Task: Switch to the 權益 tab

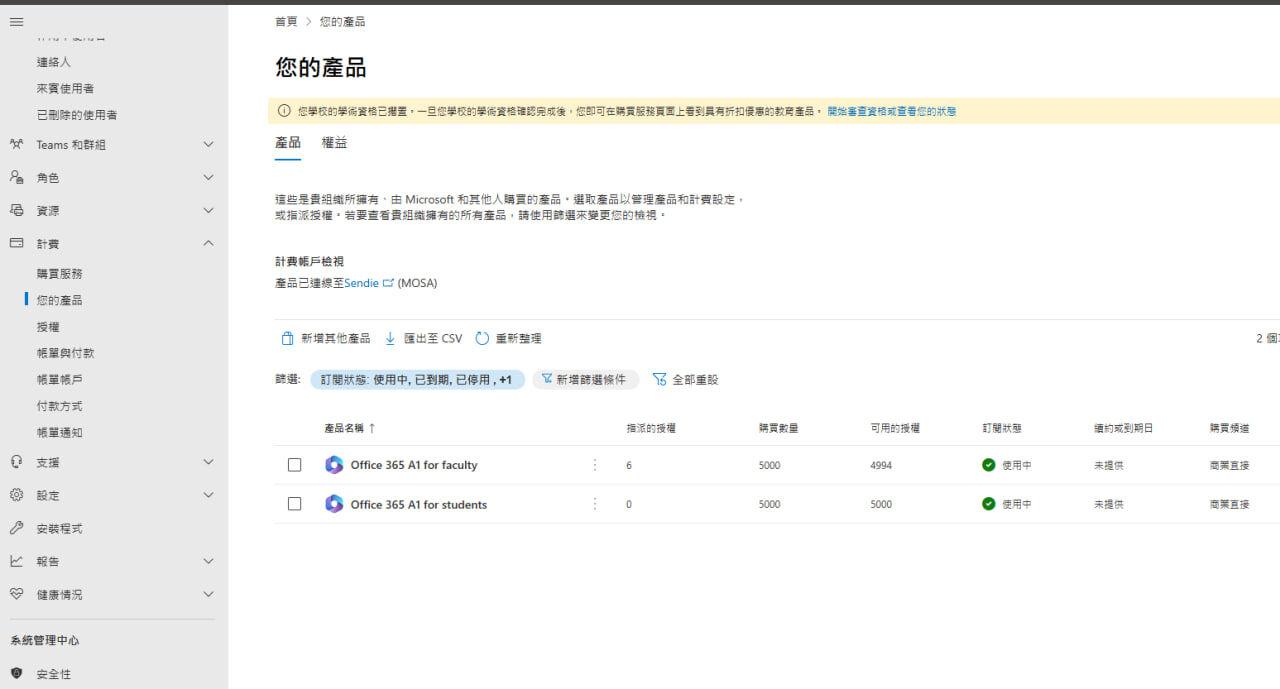Action: (x=335, y=143)
